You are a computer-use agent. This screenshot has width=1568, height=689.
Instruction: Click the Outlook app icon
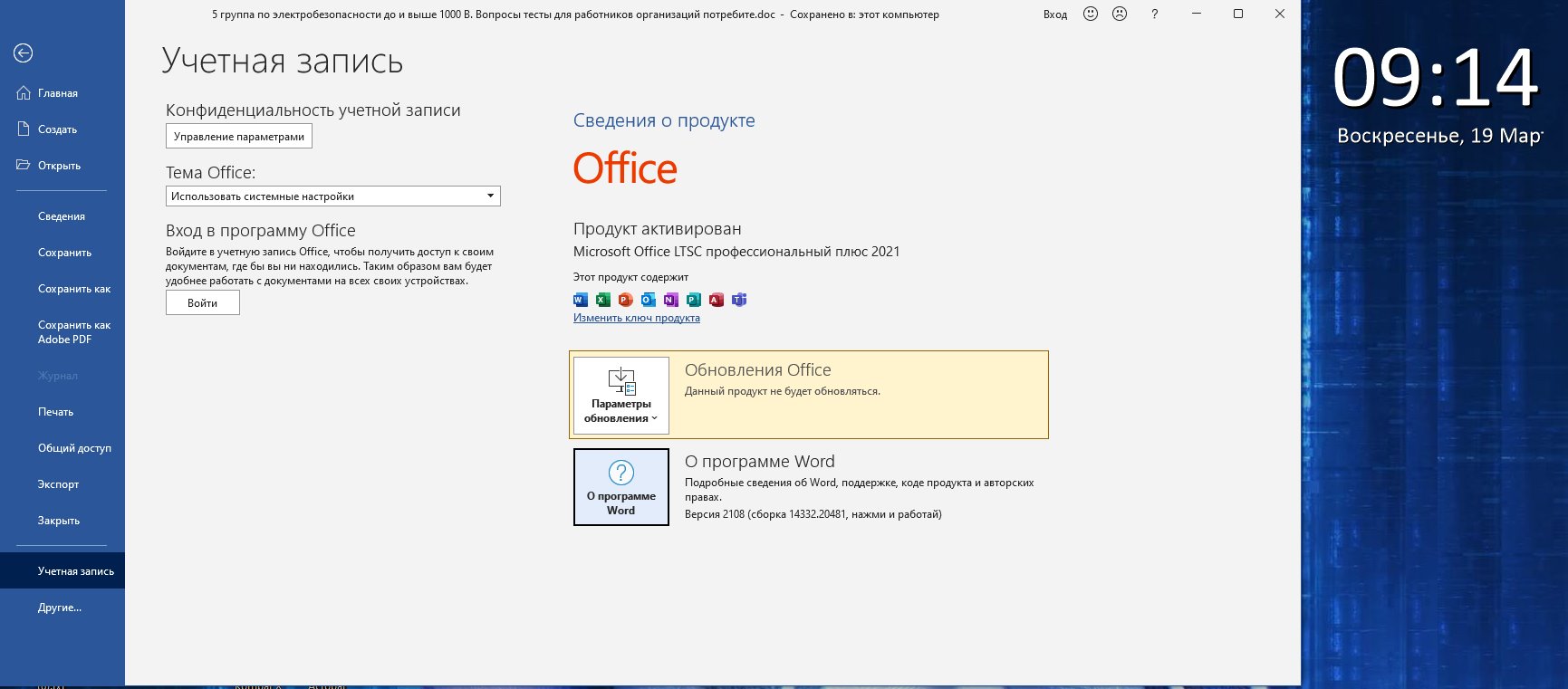[649, 300]
